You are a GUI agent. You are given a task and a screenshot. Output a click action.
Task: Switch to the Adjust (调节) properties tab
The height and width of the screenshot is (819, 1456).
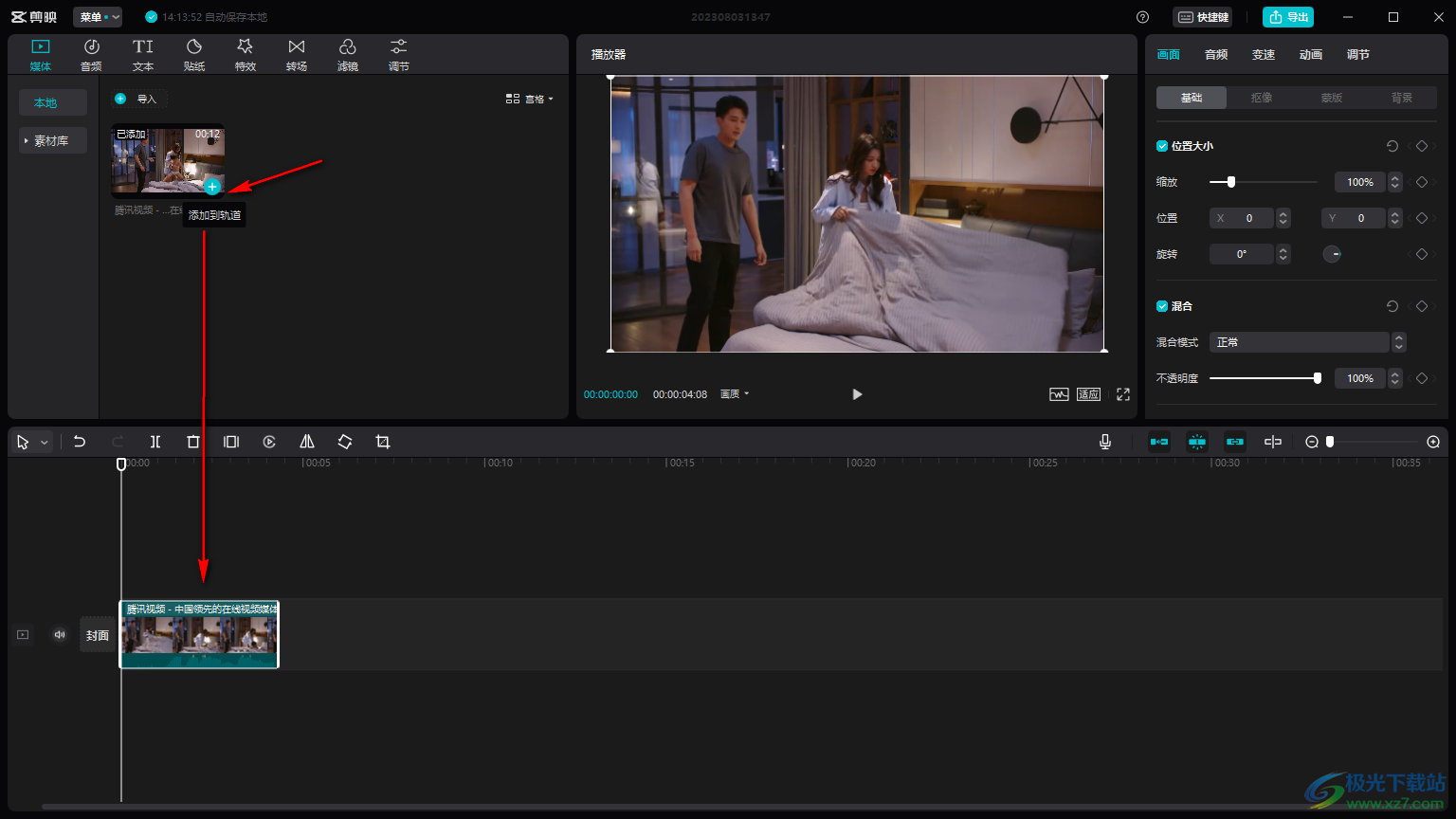click(1358, 55)
